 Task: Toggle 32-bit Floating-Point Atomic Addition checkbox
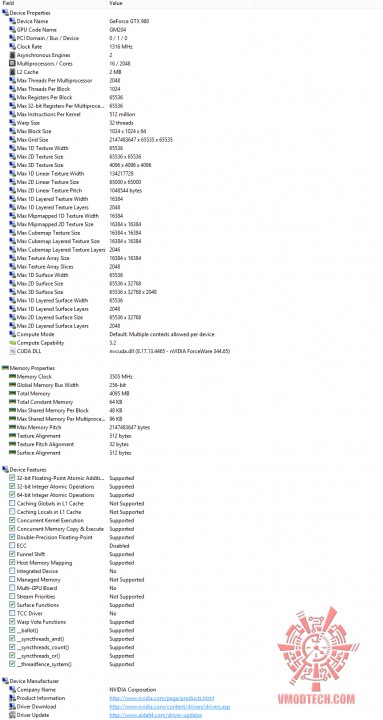[12, 478]
